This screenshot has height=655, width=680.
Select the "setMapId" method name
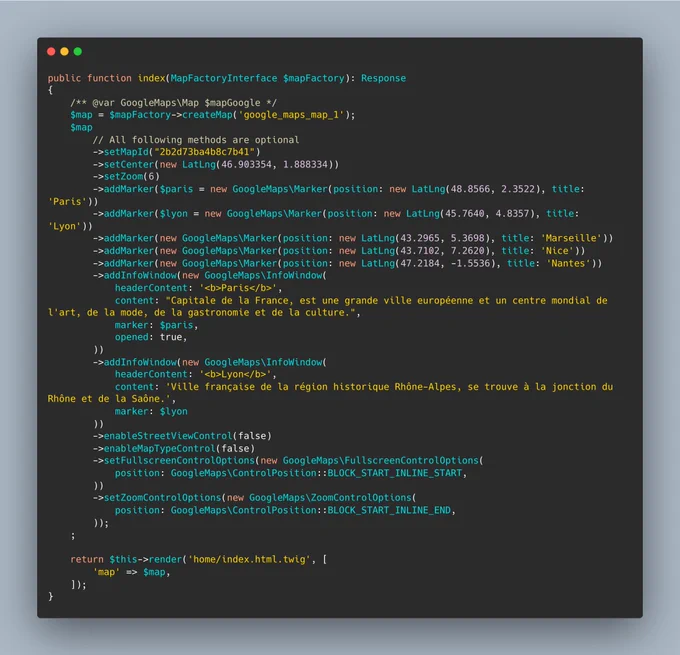[126, 152]
